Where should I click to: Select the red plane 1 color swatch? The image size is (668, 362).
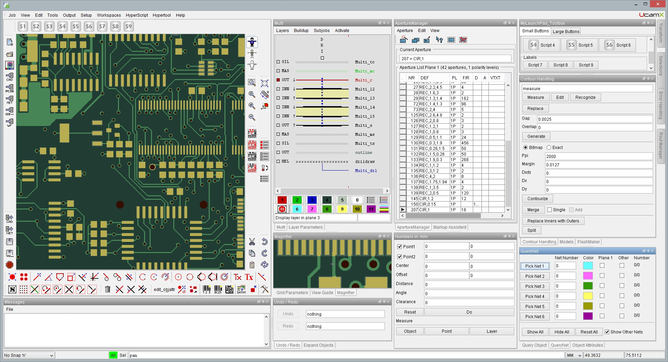(x=282, y=200)
